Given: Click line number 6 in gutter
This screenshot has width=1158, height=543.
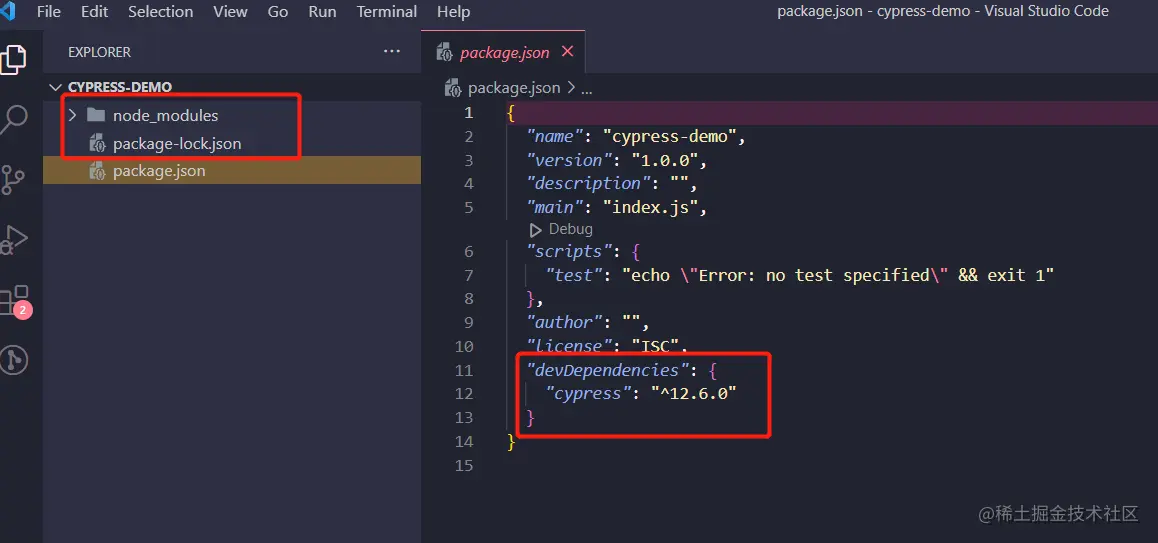Looking at the screenshot, I should click(x=469, y=251).
